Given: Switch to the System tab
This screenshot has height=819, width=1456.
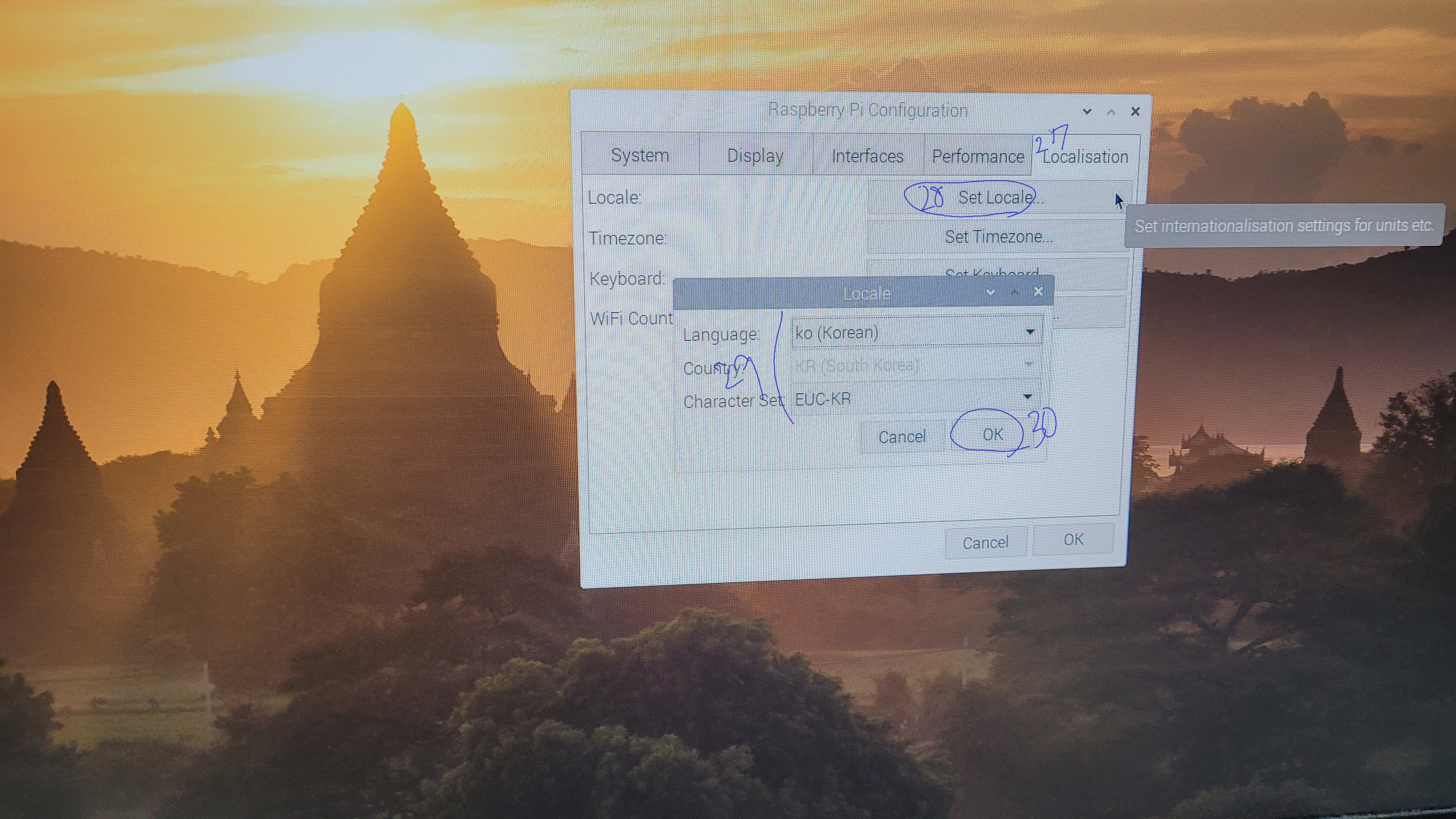Looking at the screenshot, I should [640, 155].
